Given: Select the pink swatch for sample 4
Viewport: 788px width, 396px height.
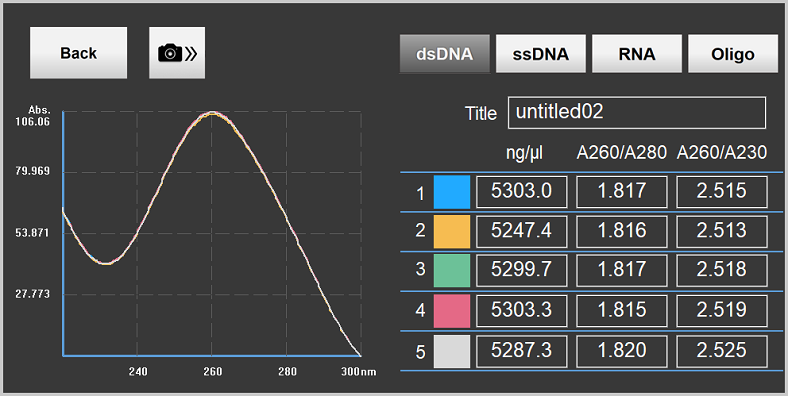Looking at the screenshot, I should pyautogui.click(x=452, y=311).
